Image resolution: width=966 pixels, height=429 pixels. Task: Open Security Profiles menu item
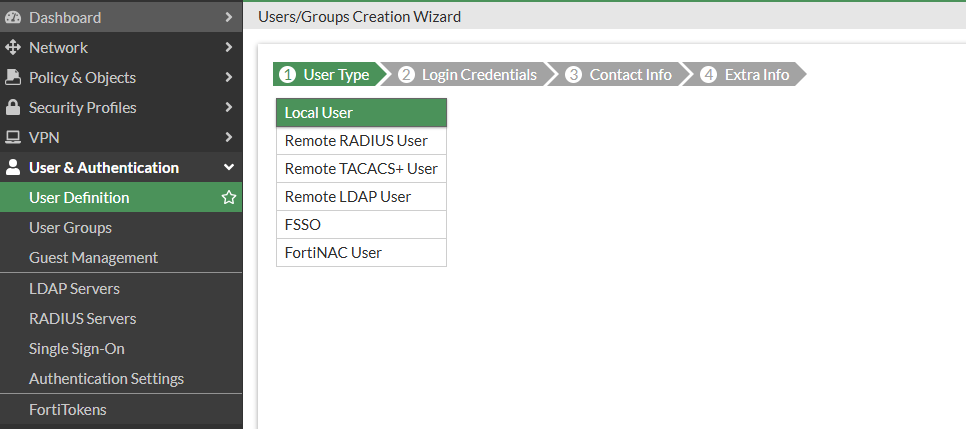pos(121,107)
